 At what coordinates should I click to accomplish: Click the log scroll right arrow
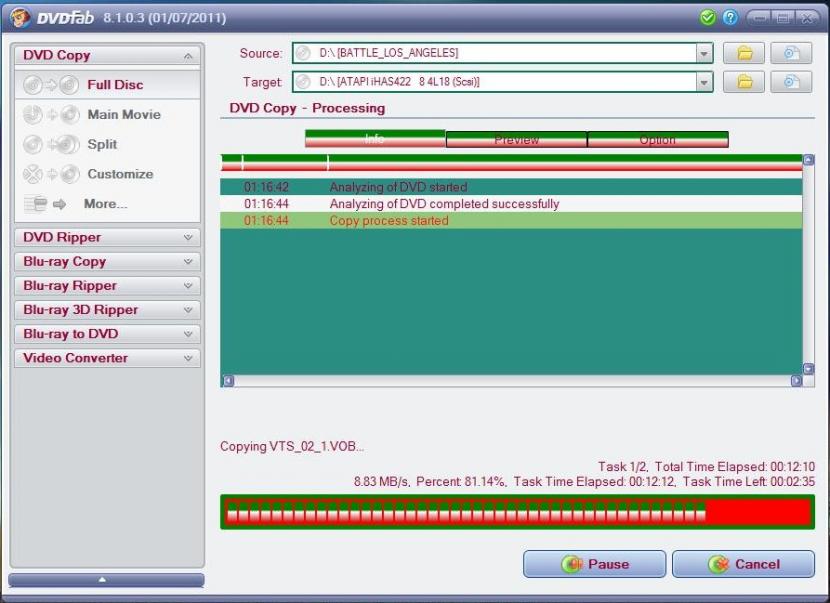[796, 381]
